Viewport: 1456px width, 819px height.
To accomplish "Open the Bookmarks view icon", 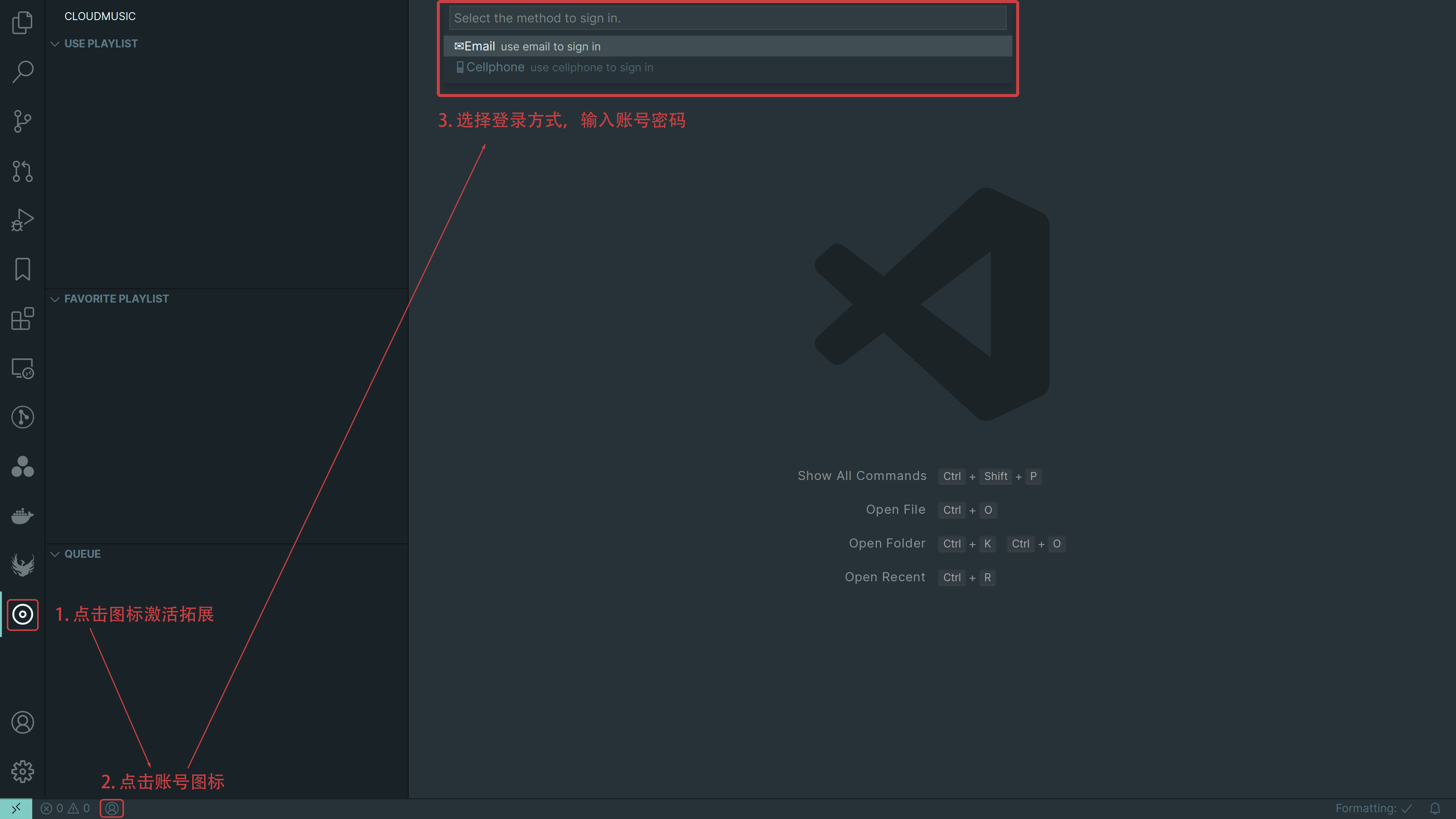I will click(x=23, y=269).
